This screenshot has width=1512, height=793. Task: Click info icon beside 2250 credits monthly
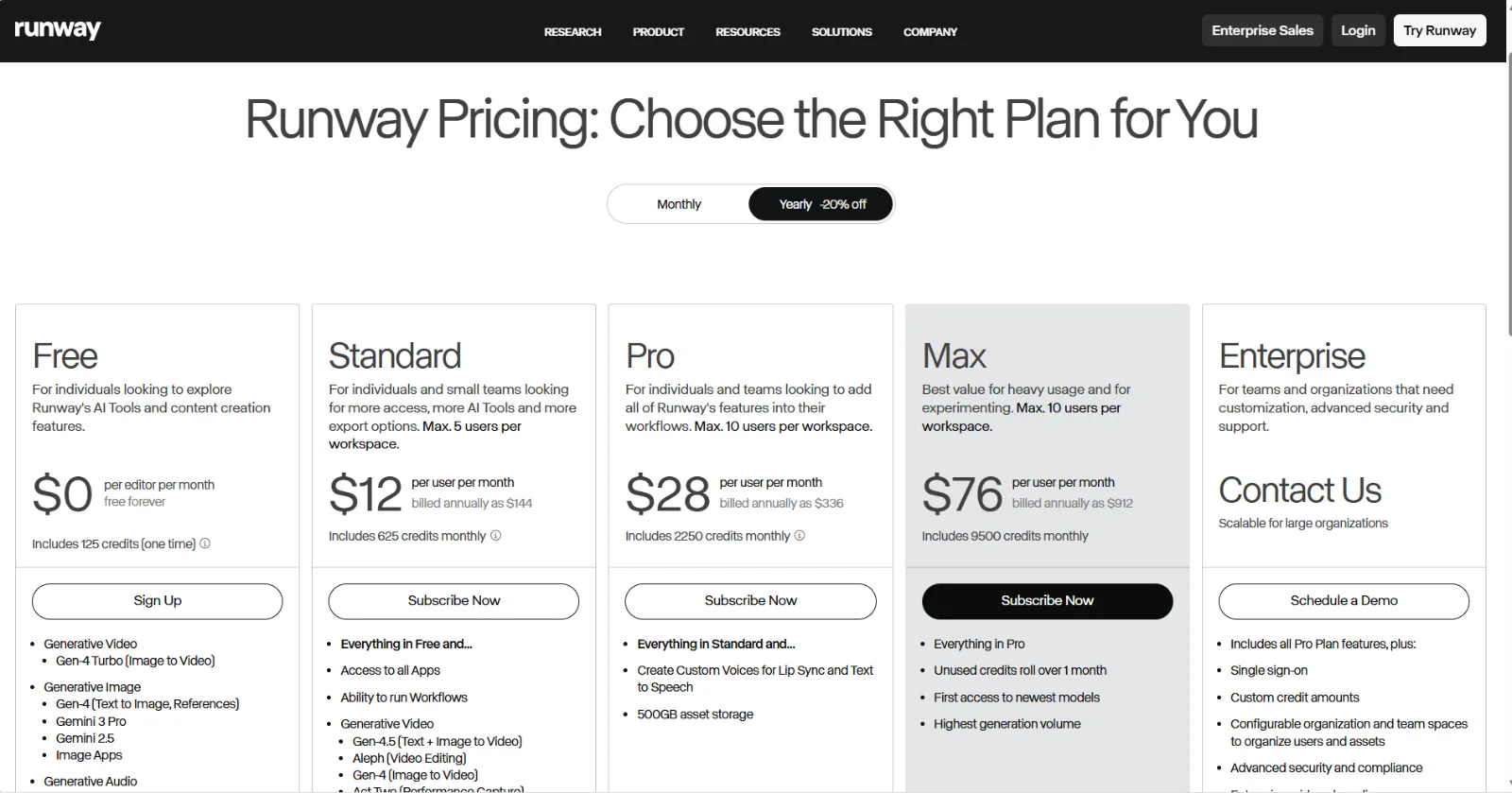pos(799,535)
